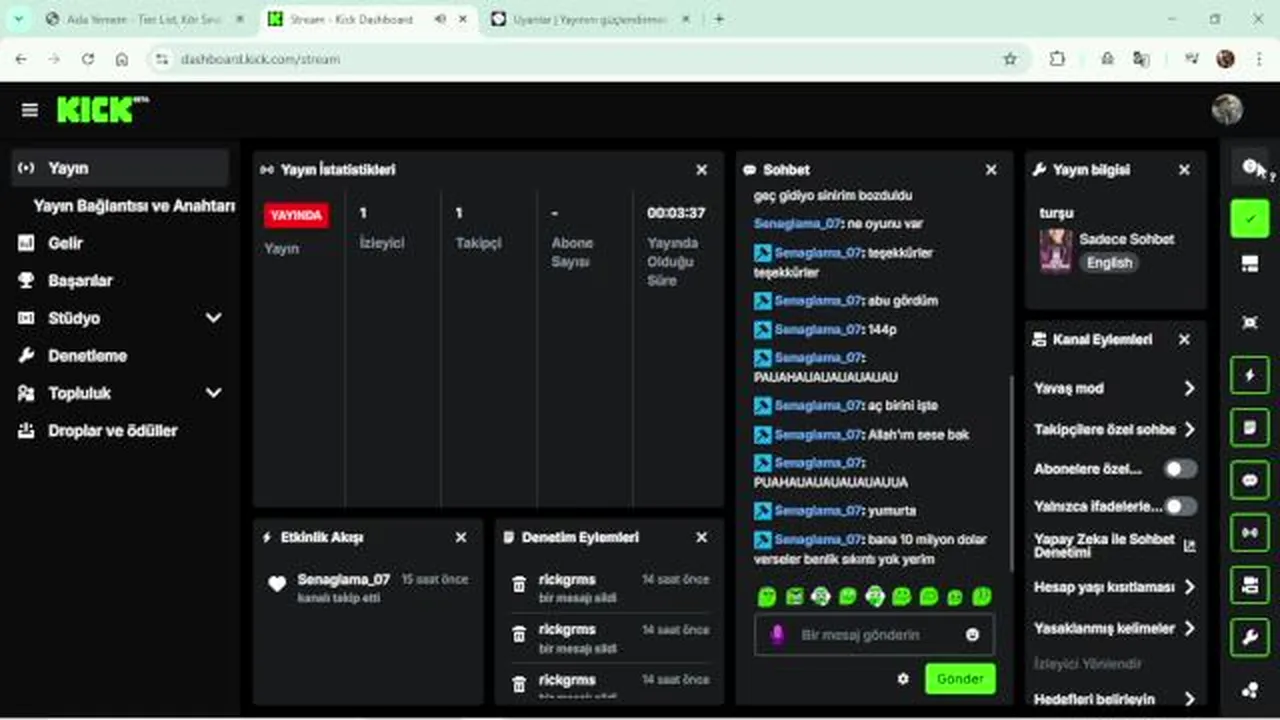This screenshot has height=720, width=1280.
Task: Click the green checkmark button in right toolbar
Action: click(1249, 218)
